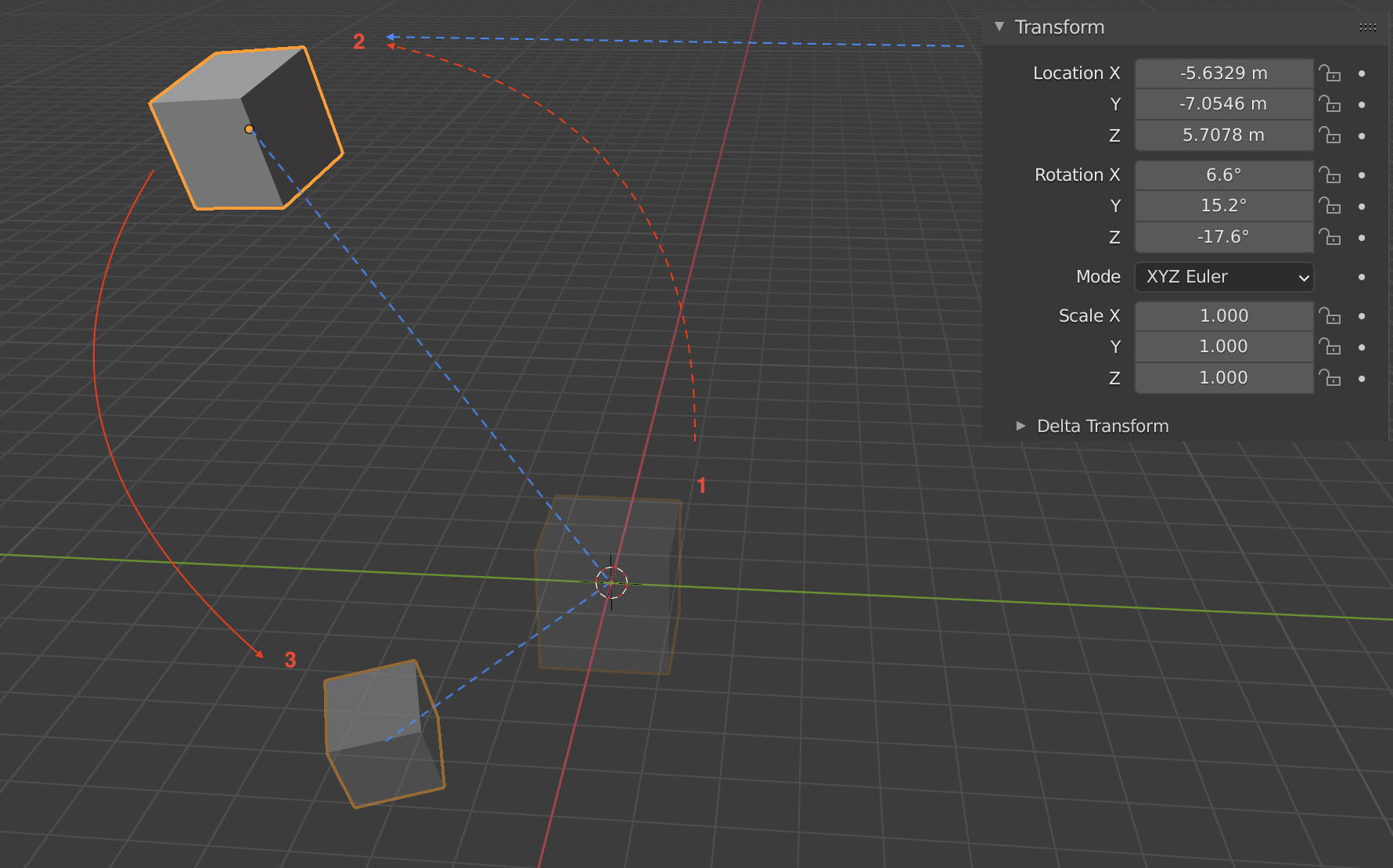Viewport: 1393px width, 868px height.
Task: Lock the Scale Z value
Action: [x=1330, y=378]
